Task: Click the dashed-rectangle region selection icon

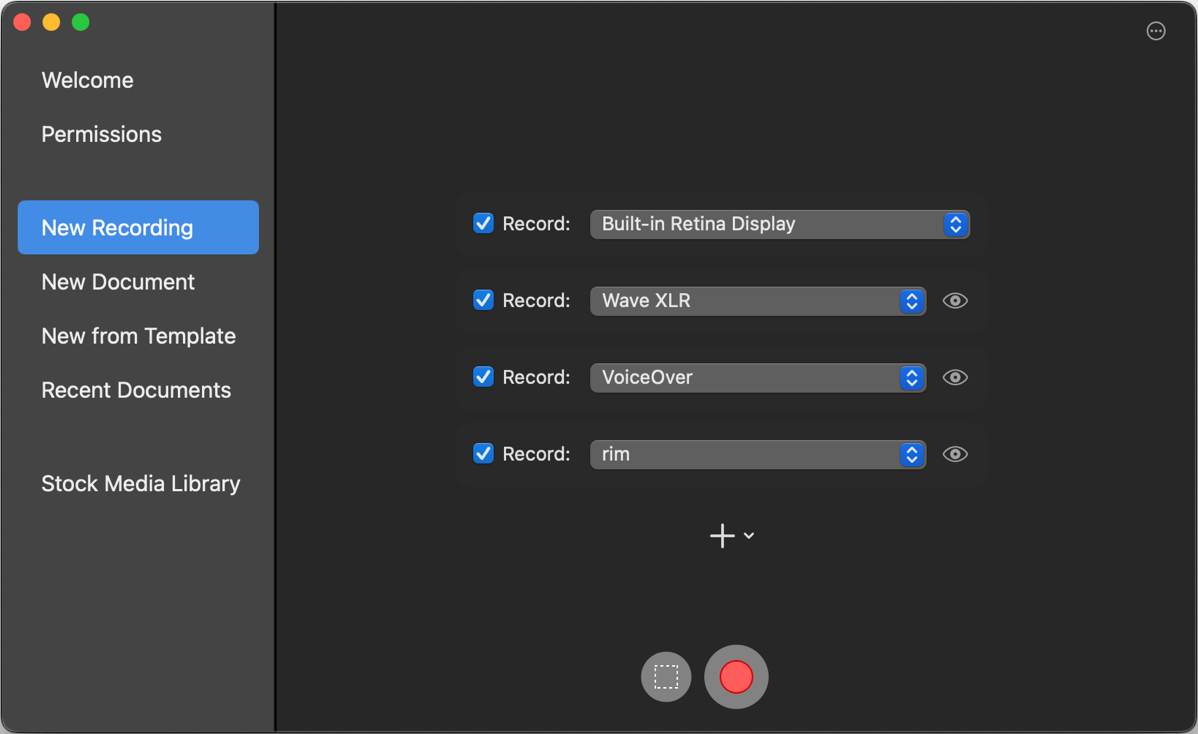Action: [666, 677]
